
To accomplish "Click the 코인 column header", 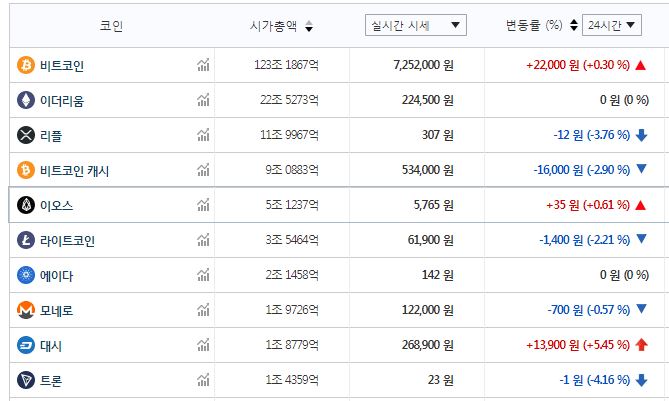I will tap(112, 25).
